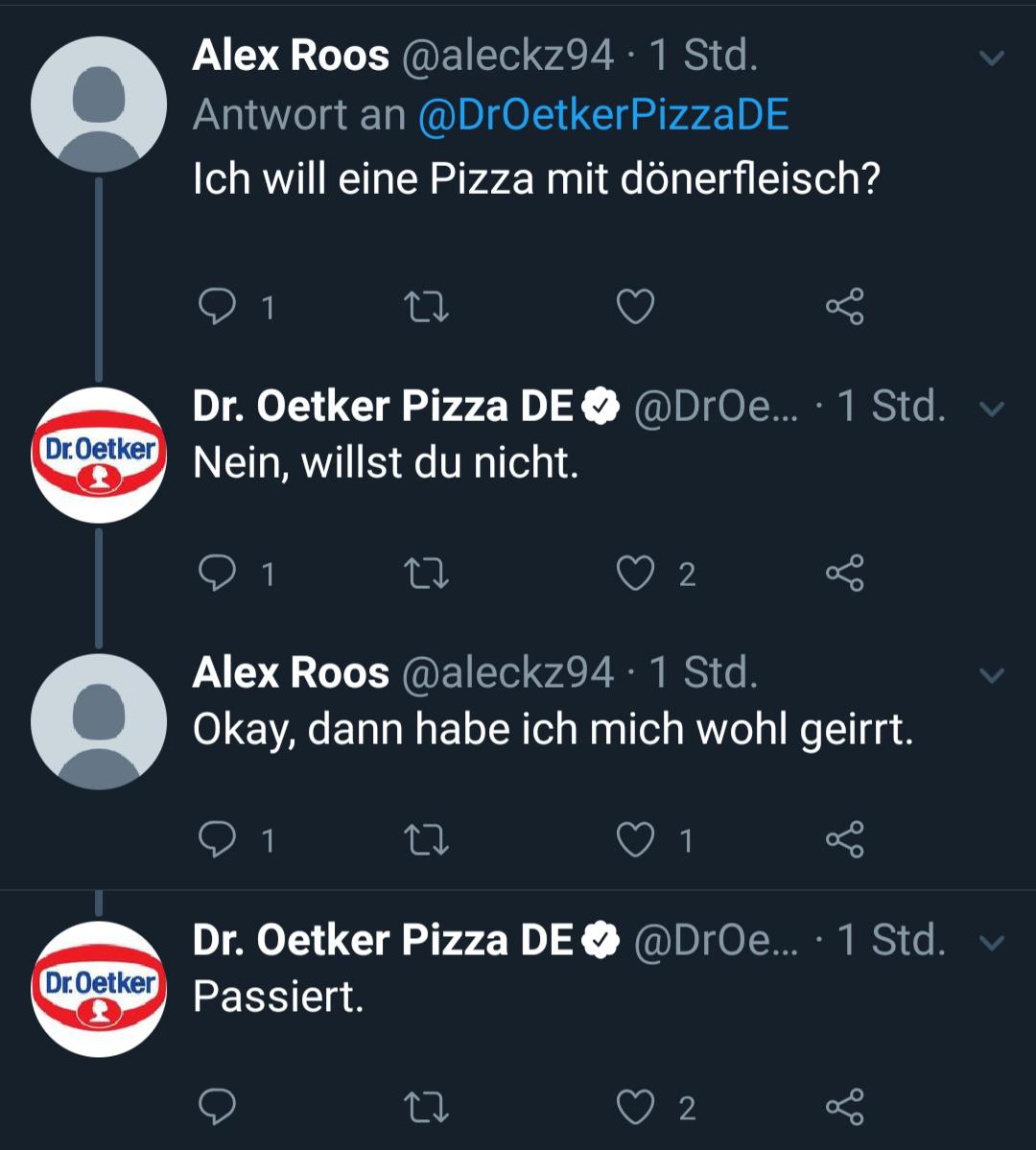Open the "Okay, dann habe ich mich wohl geirrt." tweet
The width and height of the screenshot is (1036, 1150).
point(553,731)
